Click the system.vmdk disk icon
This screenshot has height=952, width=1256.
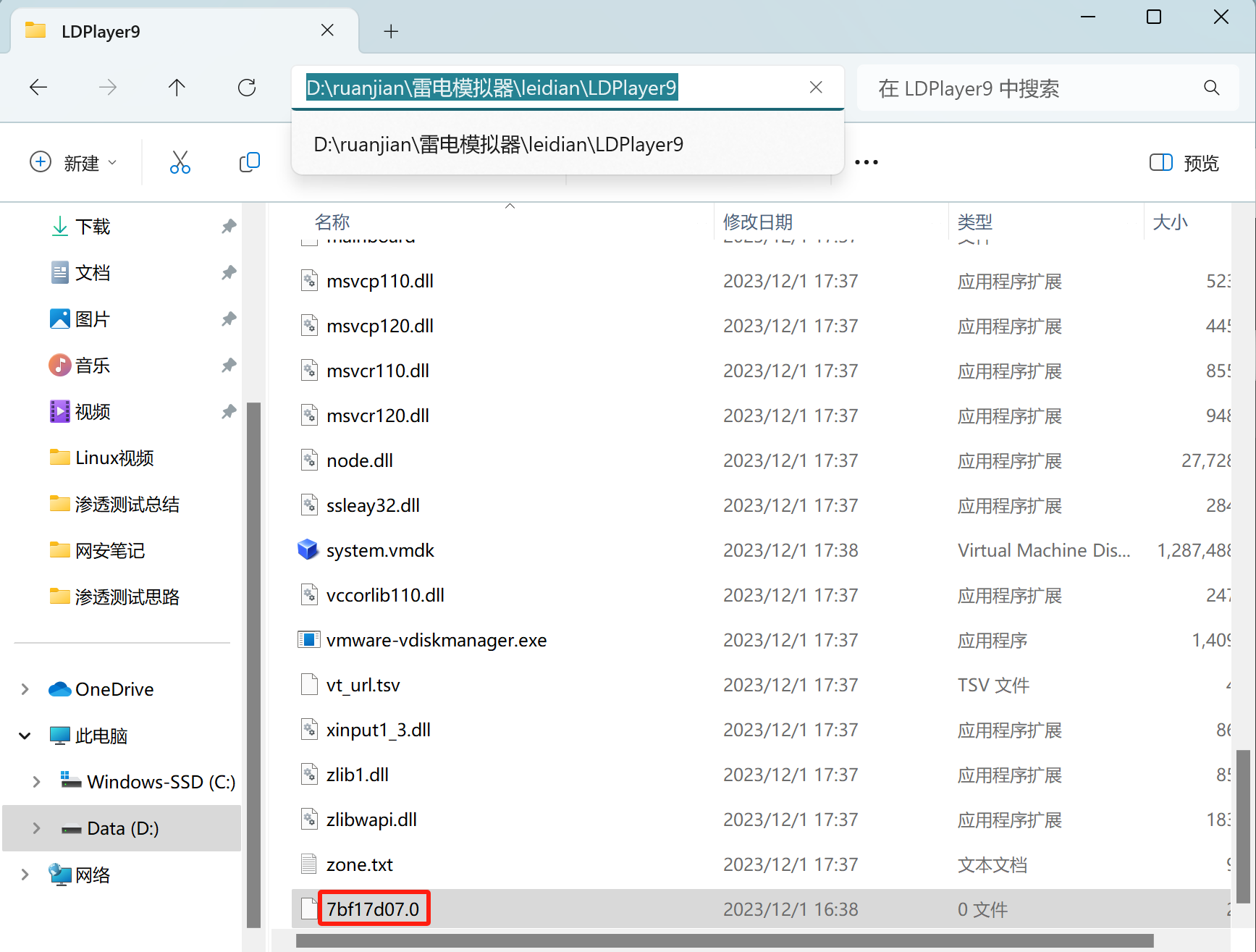click(308, 550)
